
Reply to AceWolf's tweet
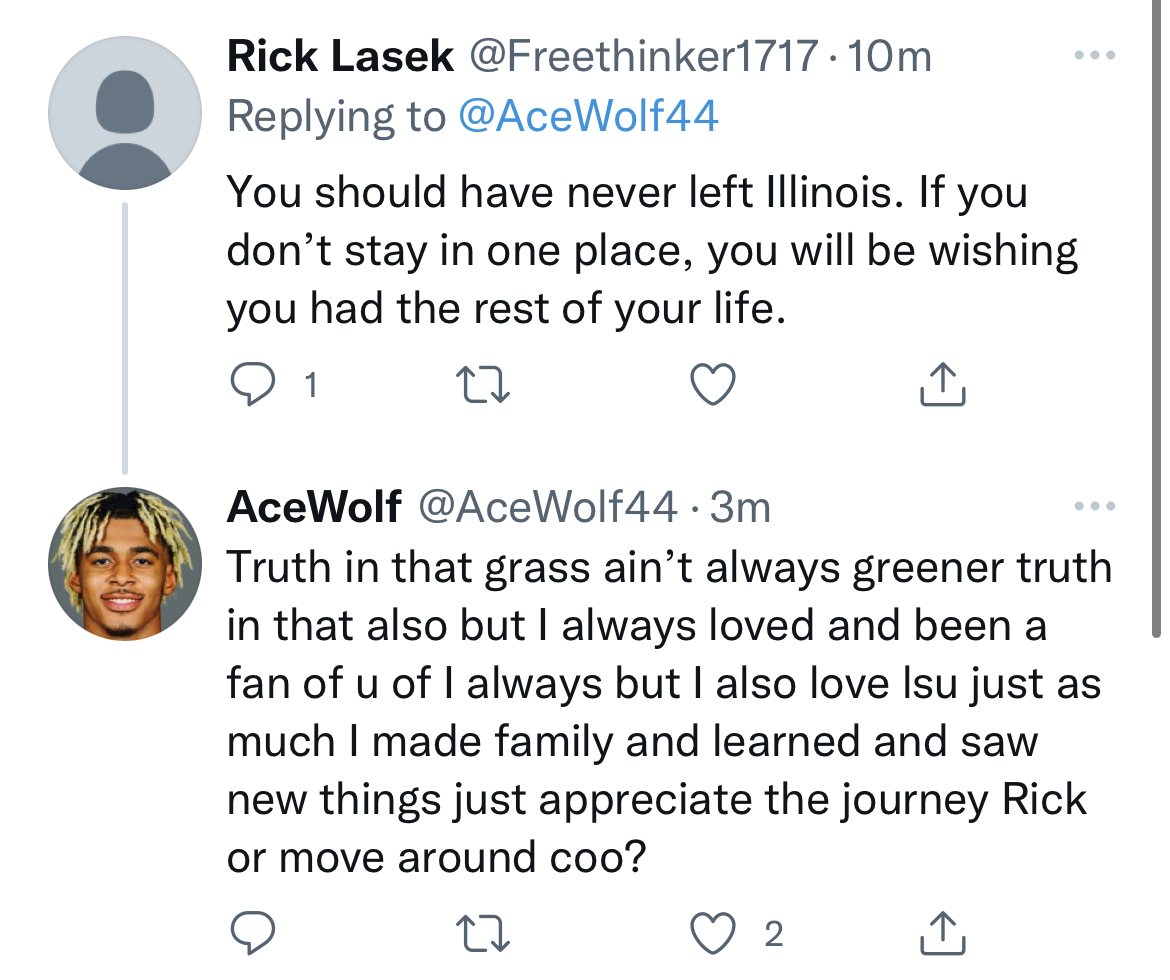pyautogui.click(x=253, y=933)
